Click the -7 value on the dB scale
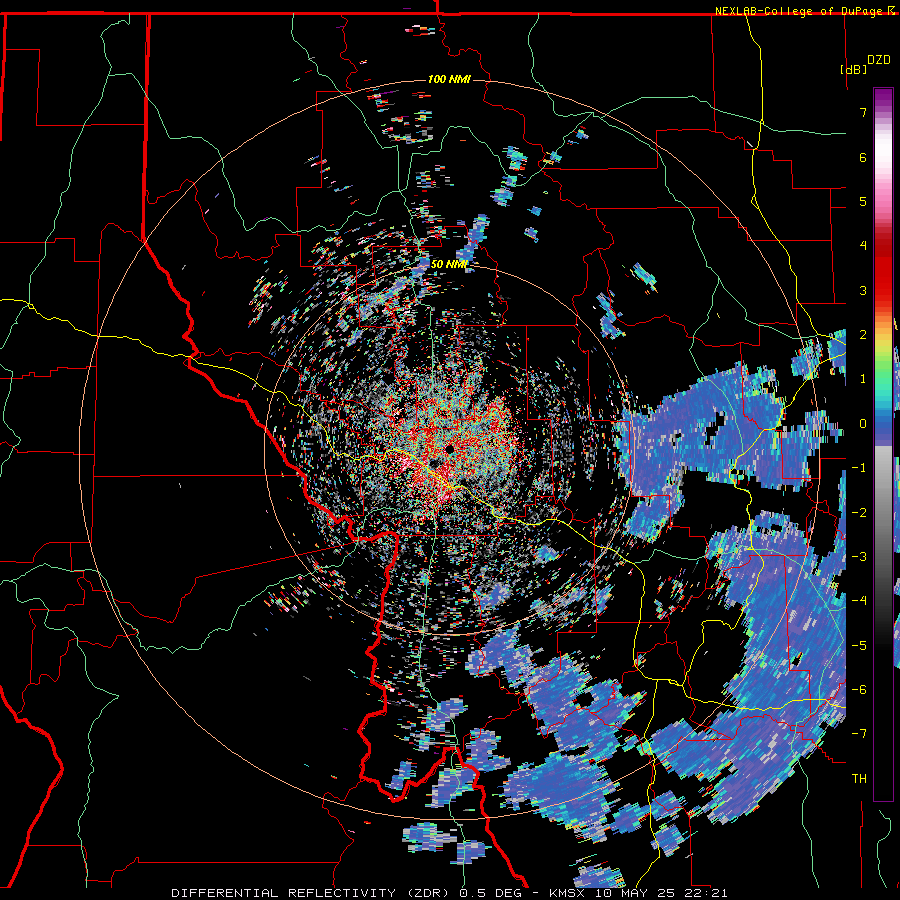900x900 pixels. pos(859,734)
